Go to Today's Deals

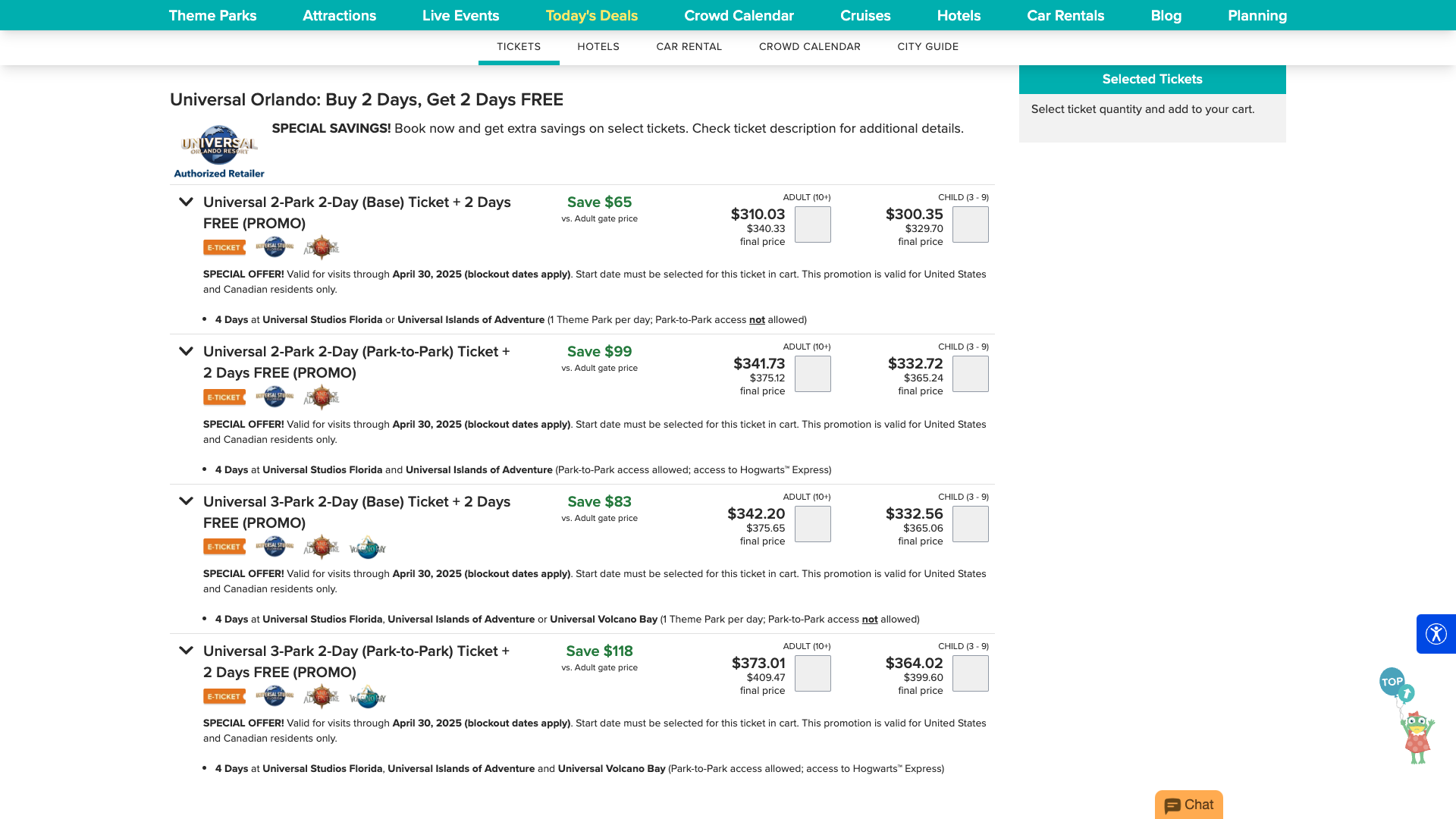591,15
